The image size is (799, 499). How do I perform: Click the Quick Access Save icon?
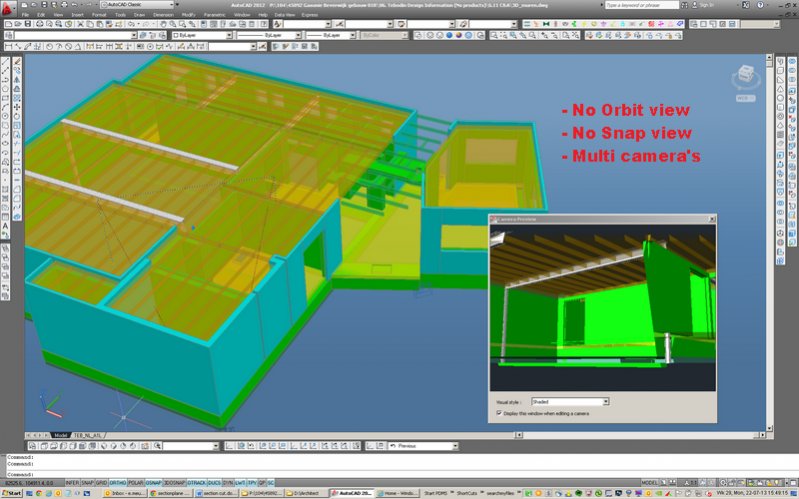click(x=45, y=5)
